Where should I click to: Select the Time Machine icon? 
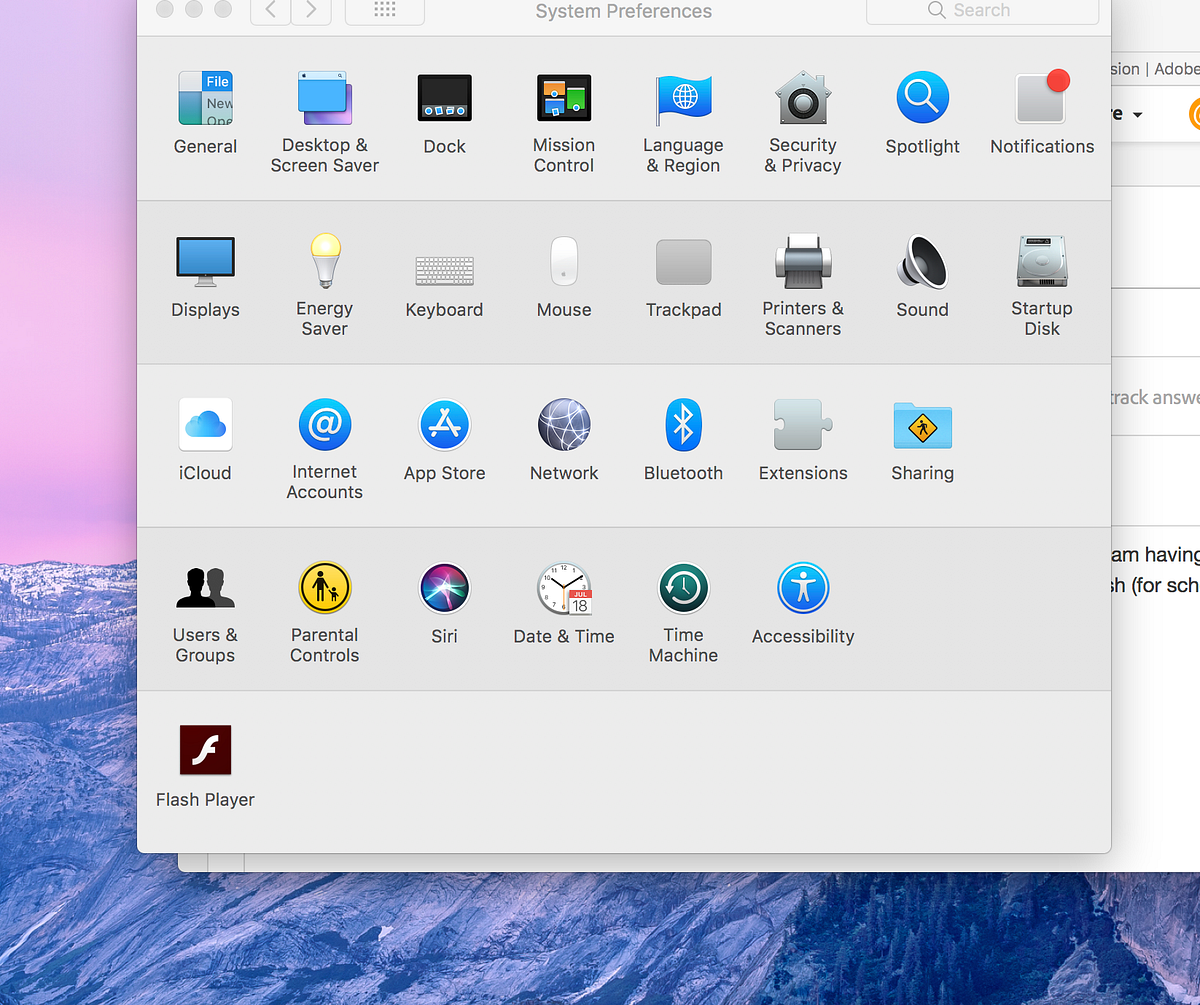tap(683, 588)
